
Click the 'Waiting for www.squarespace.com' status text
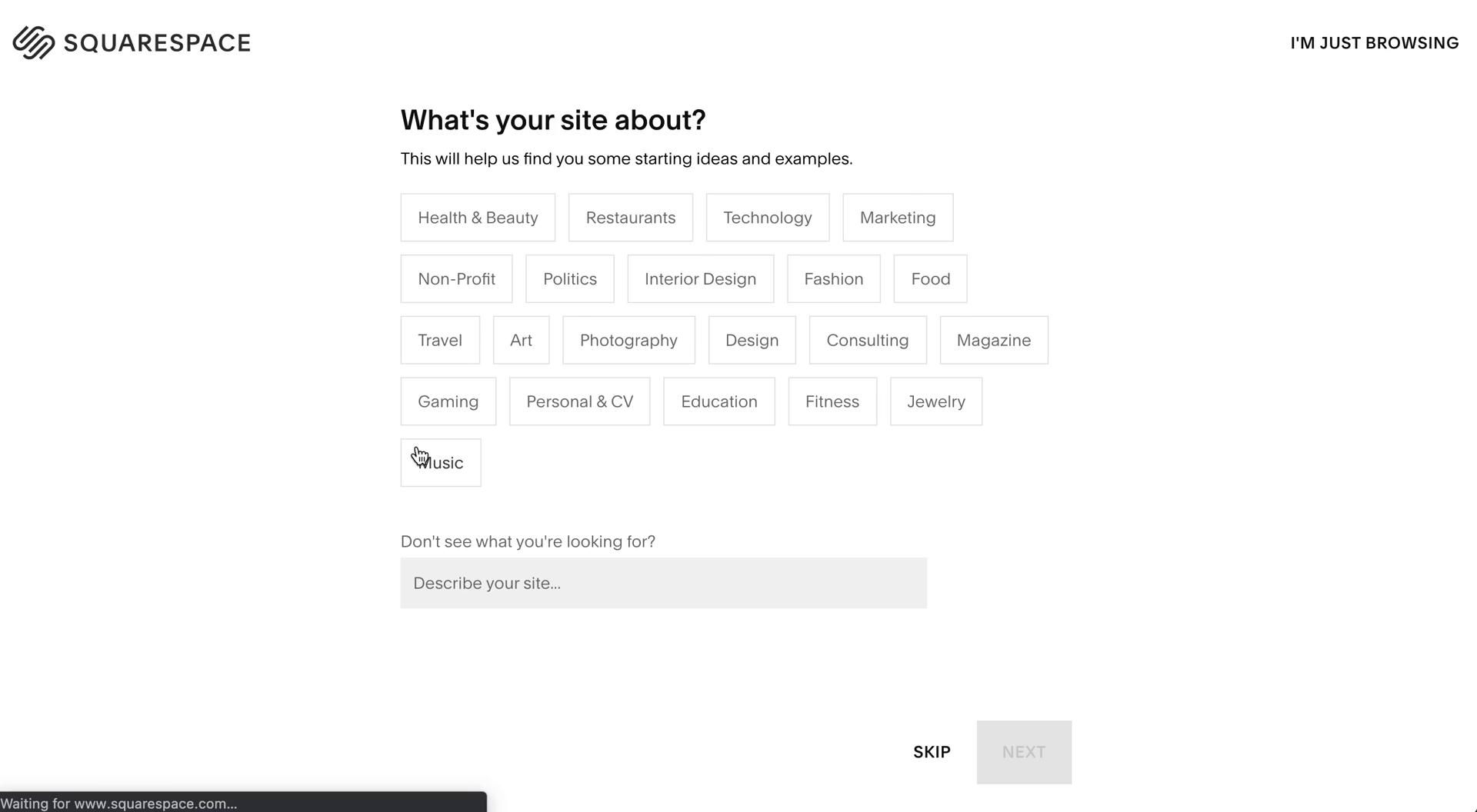[x=118, y=804]
